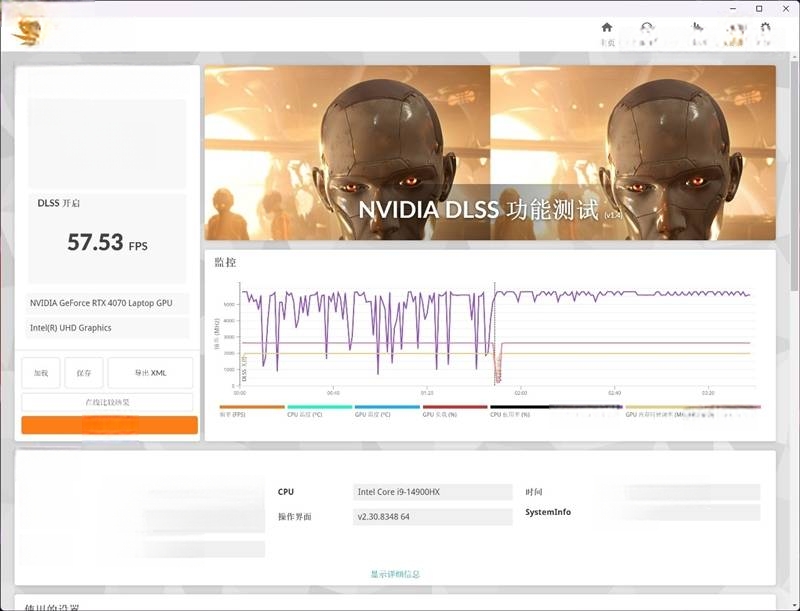This screenshot has height=611, width=800.
Task: Open the 显示详细信息 show details link
Action: [x=395, y=574]
